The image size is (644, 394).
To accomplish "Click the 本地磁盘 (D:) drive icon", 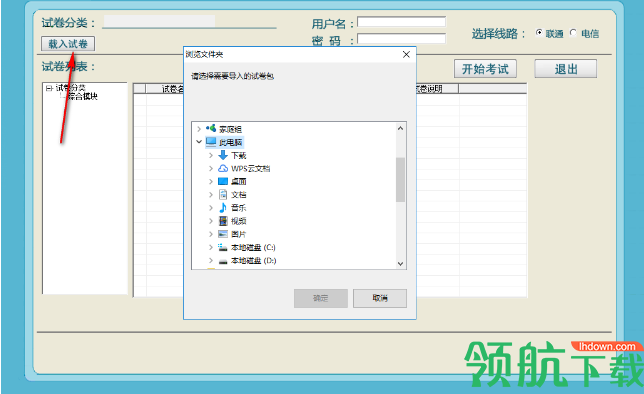I will [223, 261].
